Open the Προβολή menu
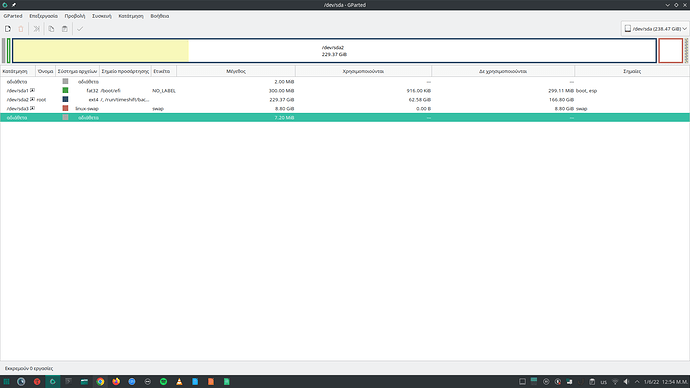The height and width of the screenshot is (388, 690). tap(75, 16)
